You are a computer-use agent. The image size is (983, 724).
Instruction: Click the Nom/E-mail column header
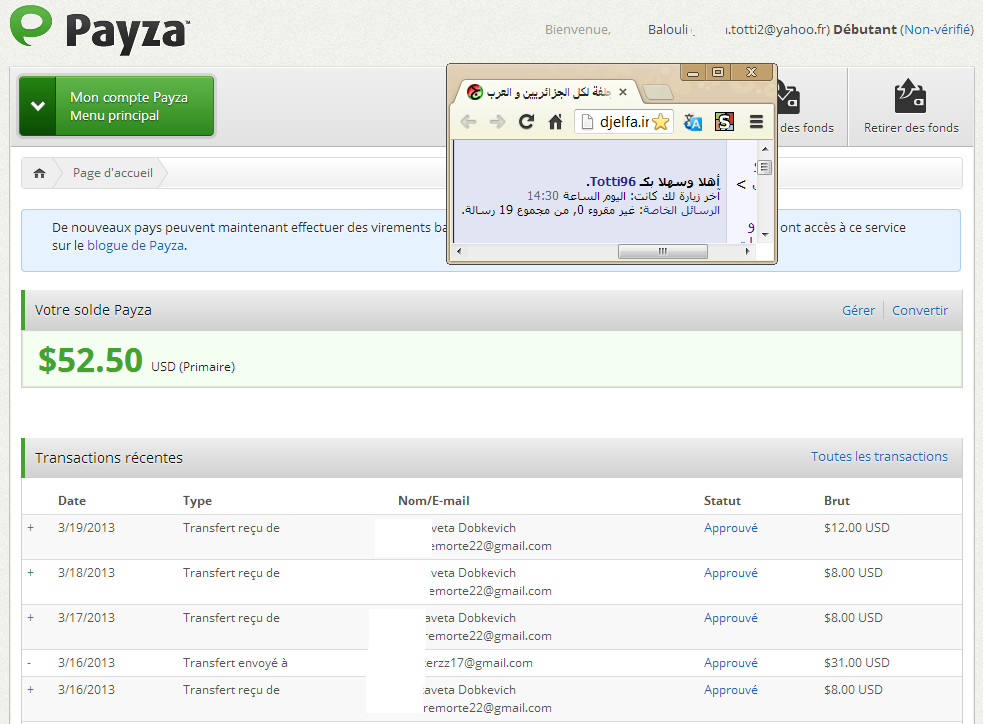(x=434, y=501)
